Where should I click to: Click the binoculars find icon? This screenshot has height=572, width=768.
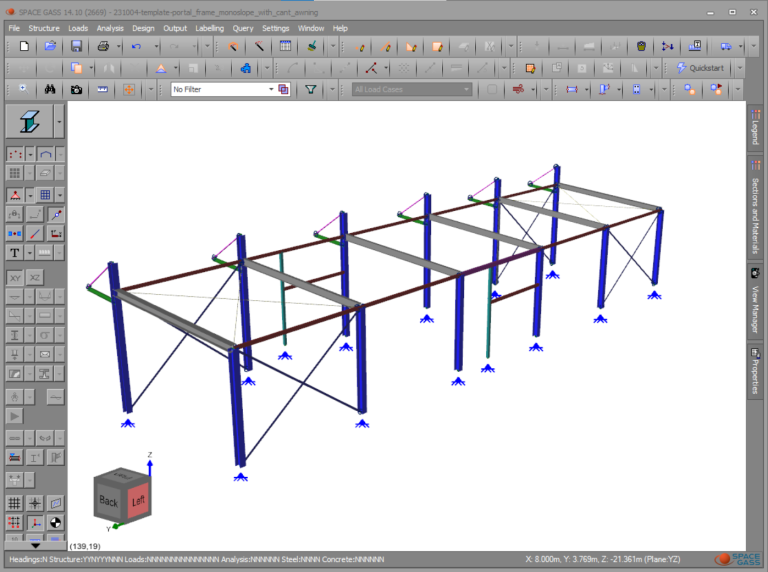[51, 89]
